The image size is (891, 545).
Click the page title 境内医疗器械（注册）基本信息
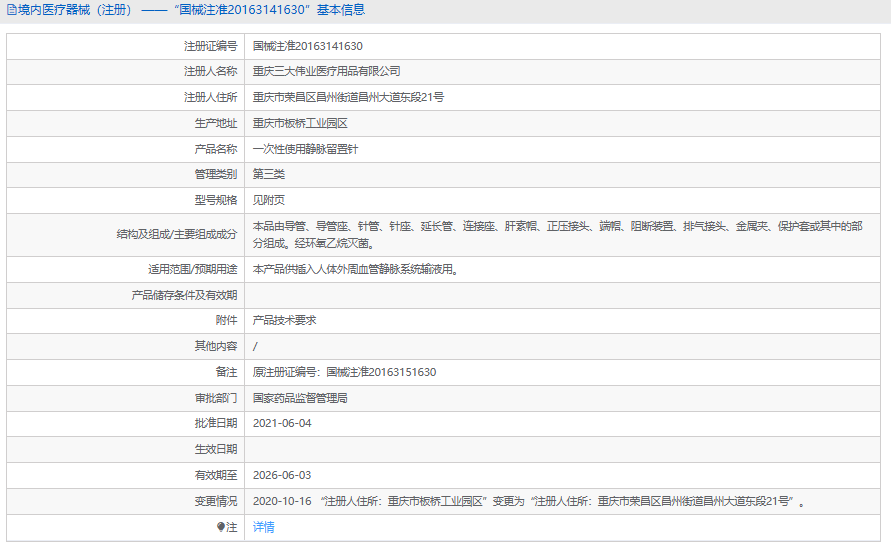(191, 10)
